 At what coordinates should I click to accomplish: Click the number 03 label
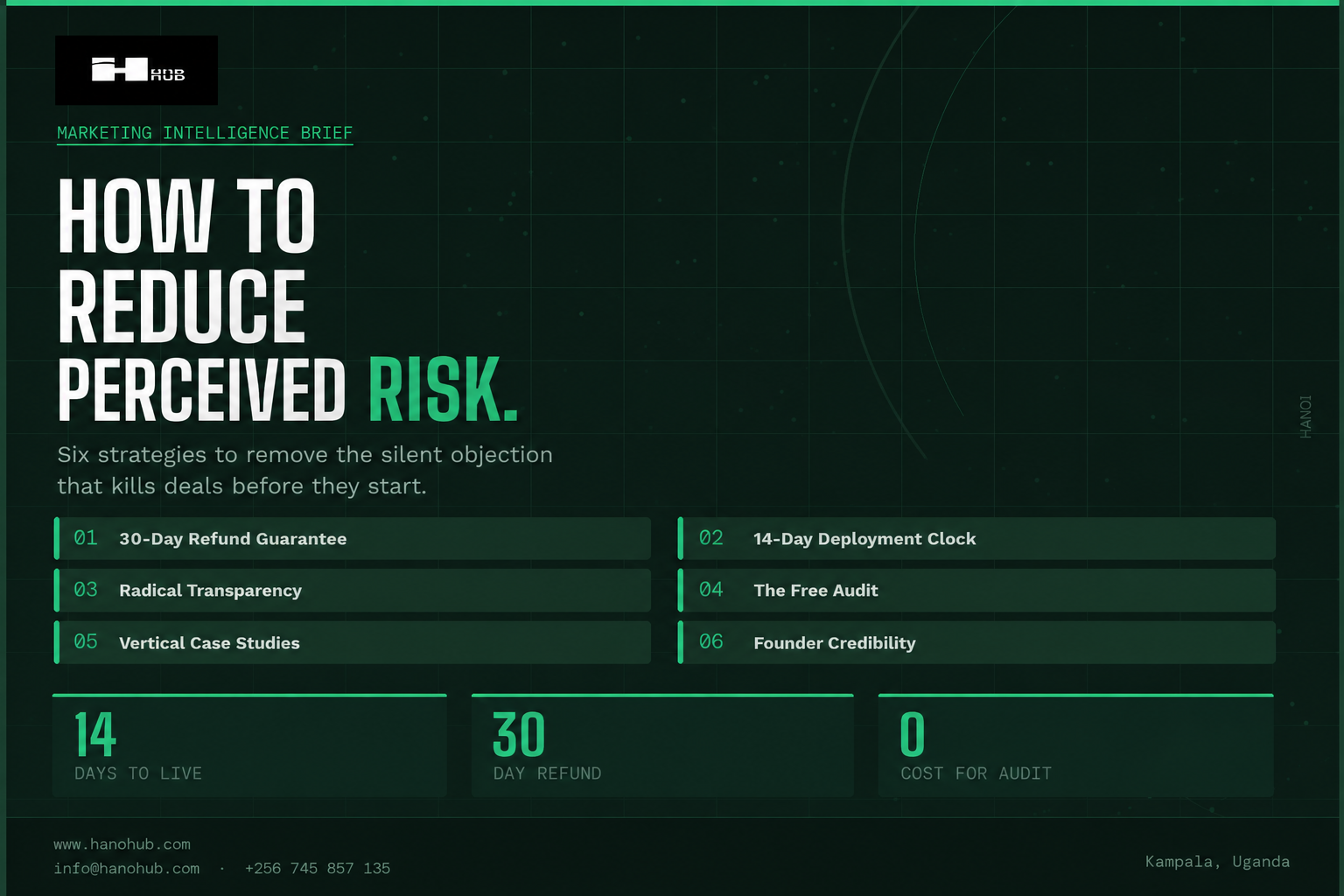coord(86,590)
